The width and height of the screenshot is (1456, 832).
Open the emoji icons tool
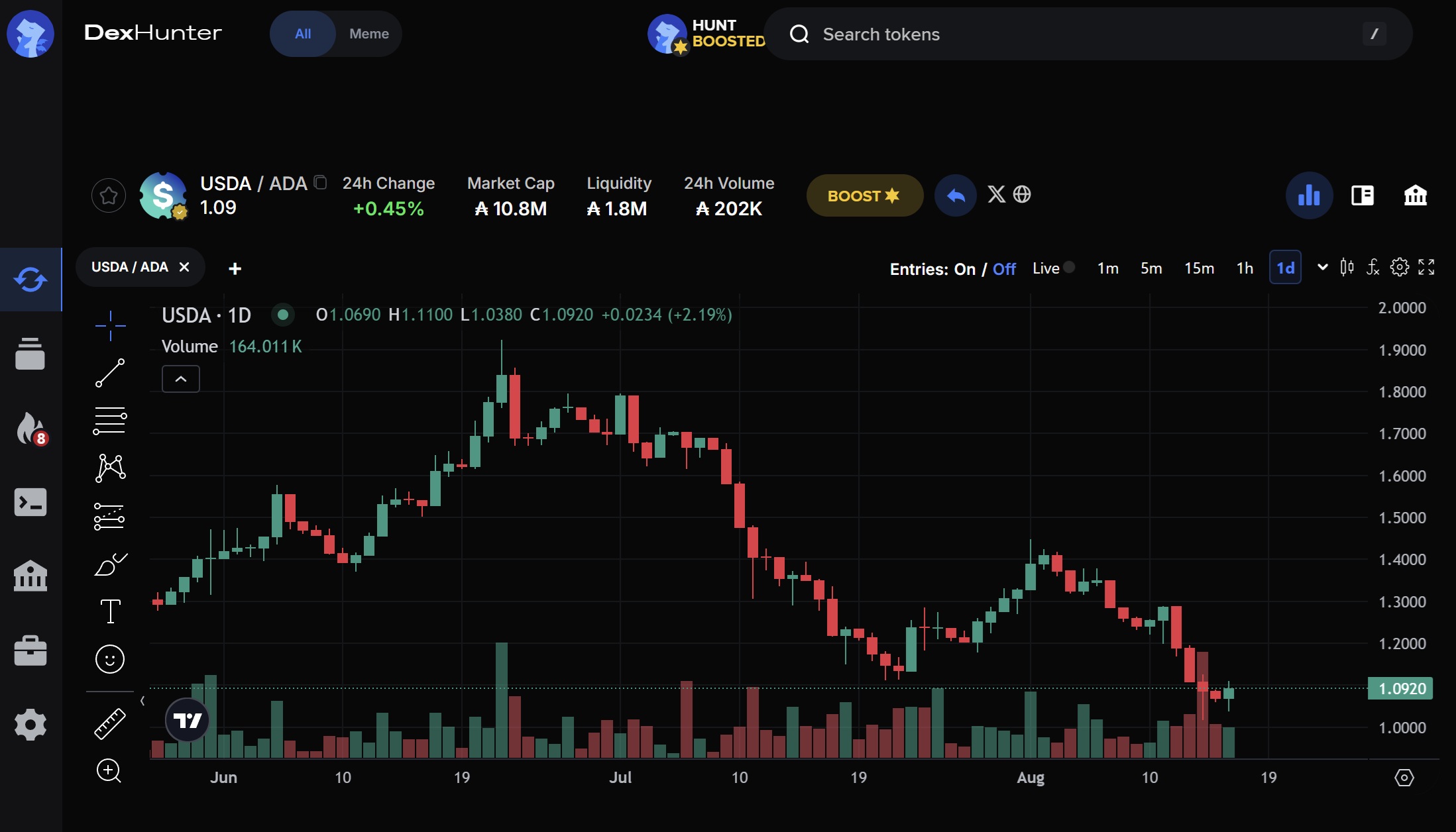coord(110,659)
